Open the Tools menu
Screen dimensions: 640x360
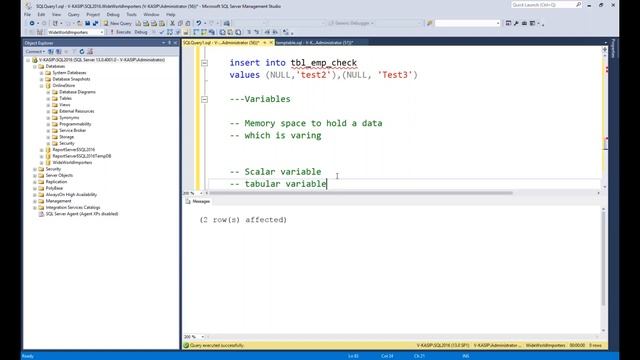pyautogui.click(x=131, y=14)
